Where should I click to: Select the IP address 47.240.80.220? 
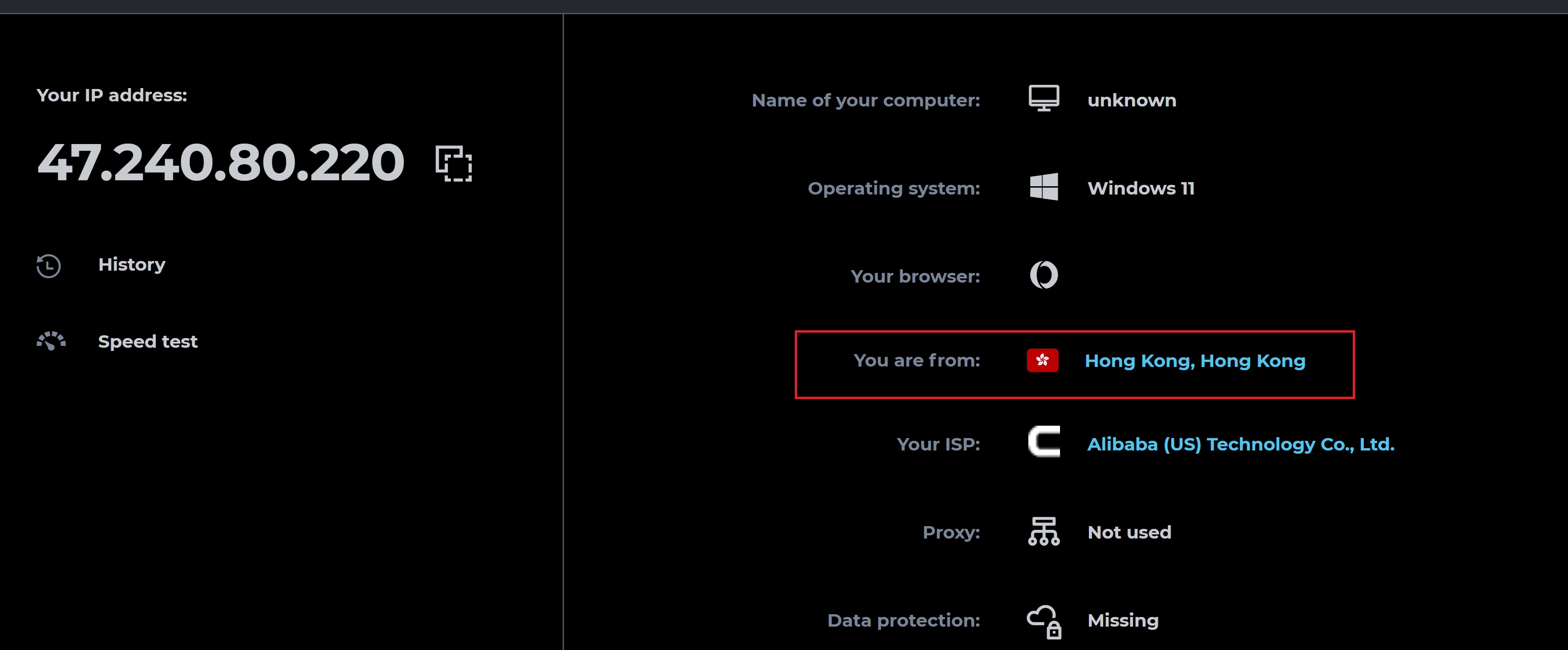(x=221, y=162)
